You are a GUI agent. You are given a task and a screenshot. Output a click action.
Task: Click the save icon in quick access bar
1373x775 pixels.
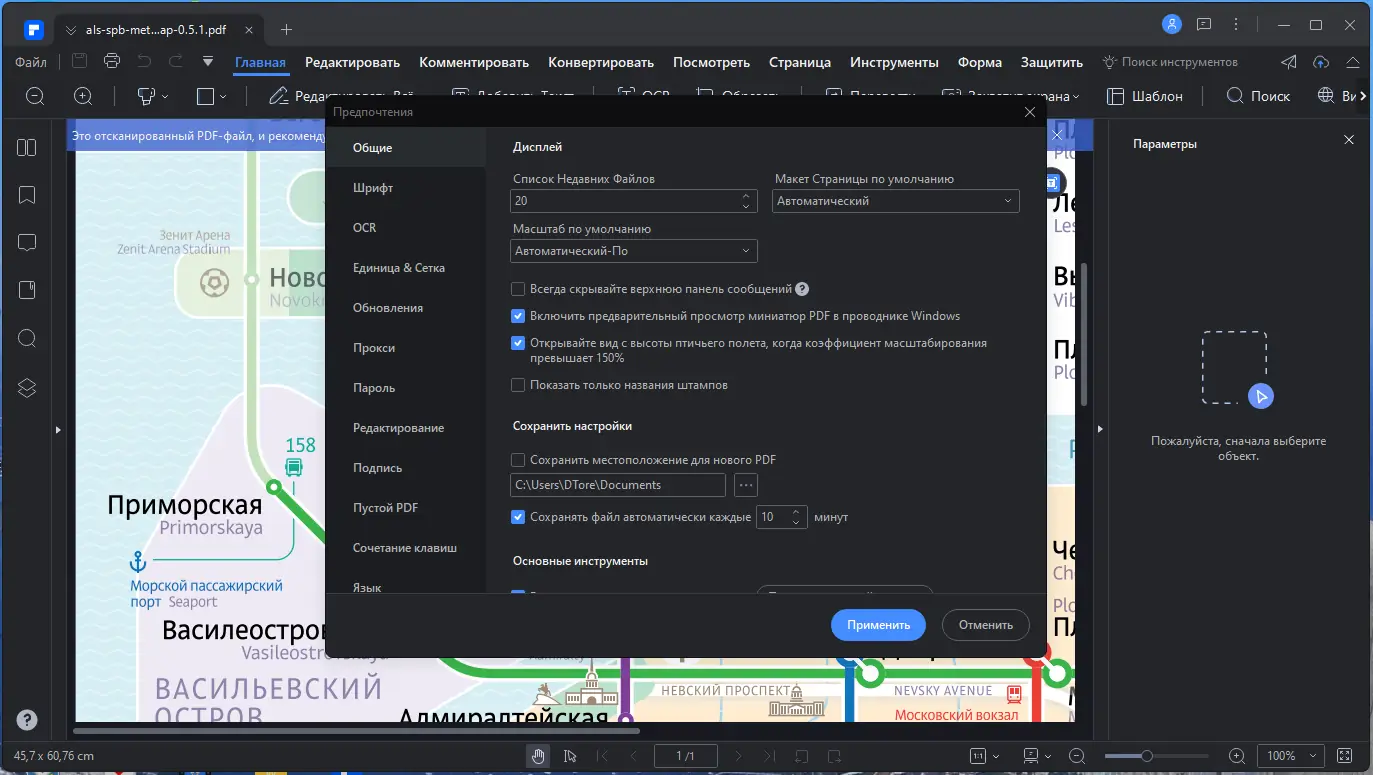coord(80,61)
